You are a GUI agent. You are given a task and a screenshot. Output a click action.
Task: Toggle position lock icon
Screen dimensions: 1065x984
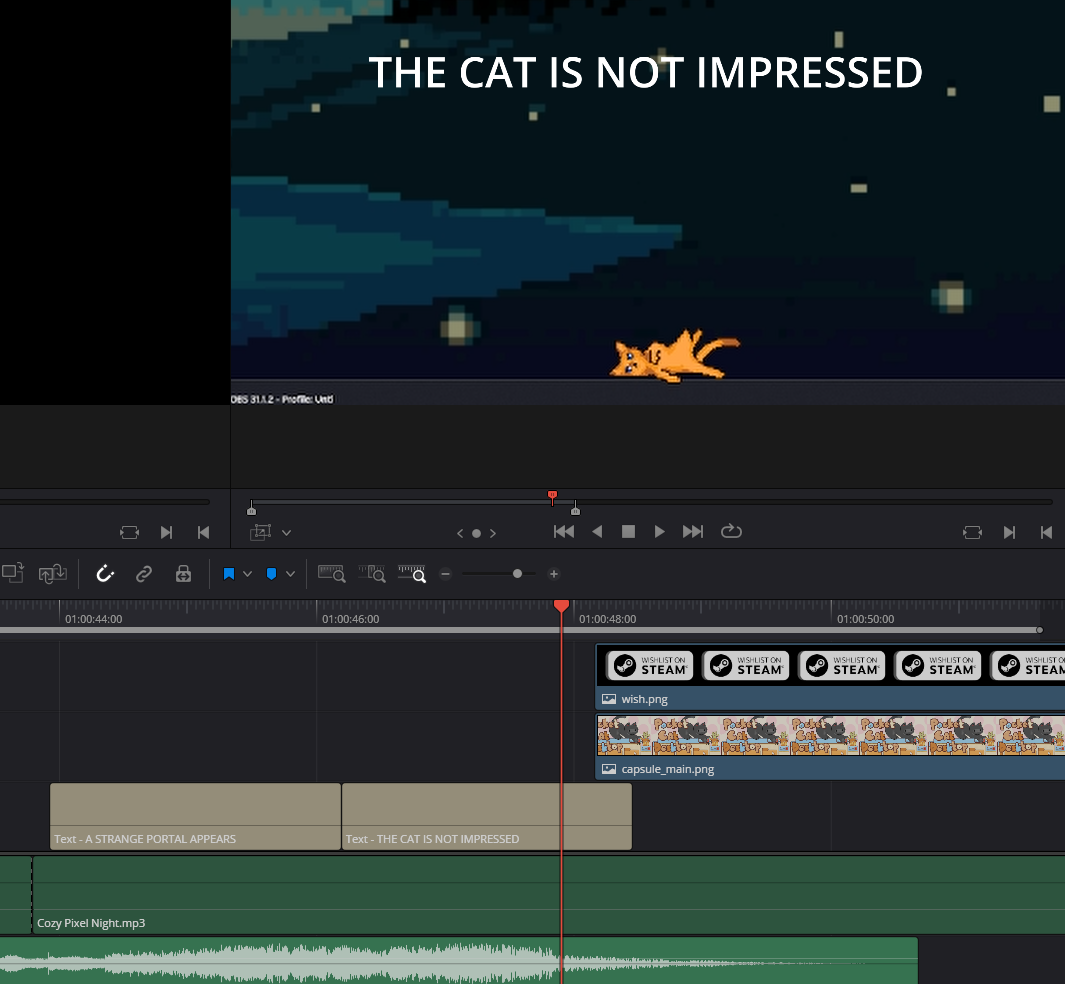click(x=183, y=574)
